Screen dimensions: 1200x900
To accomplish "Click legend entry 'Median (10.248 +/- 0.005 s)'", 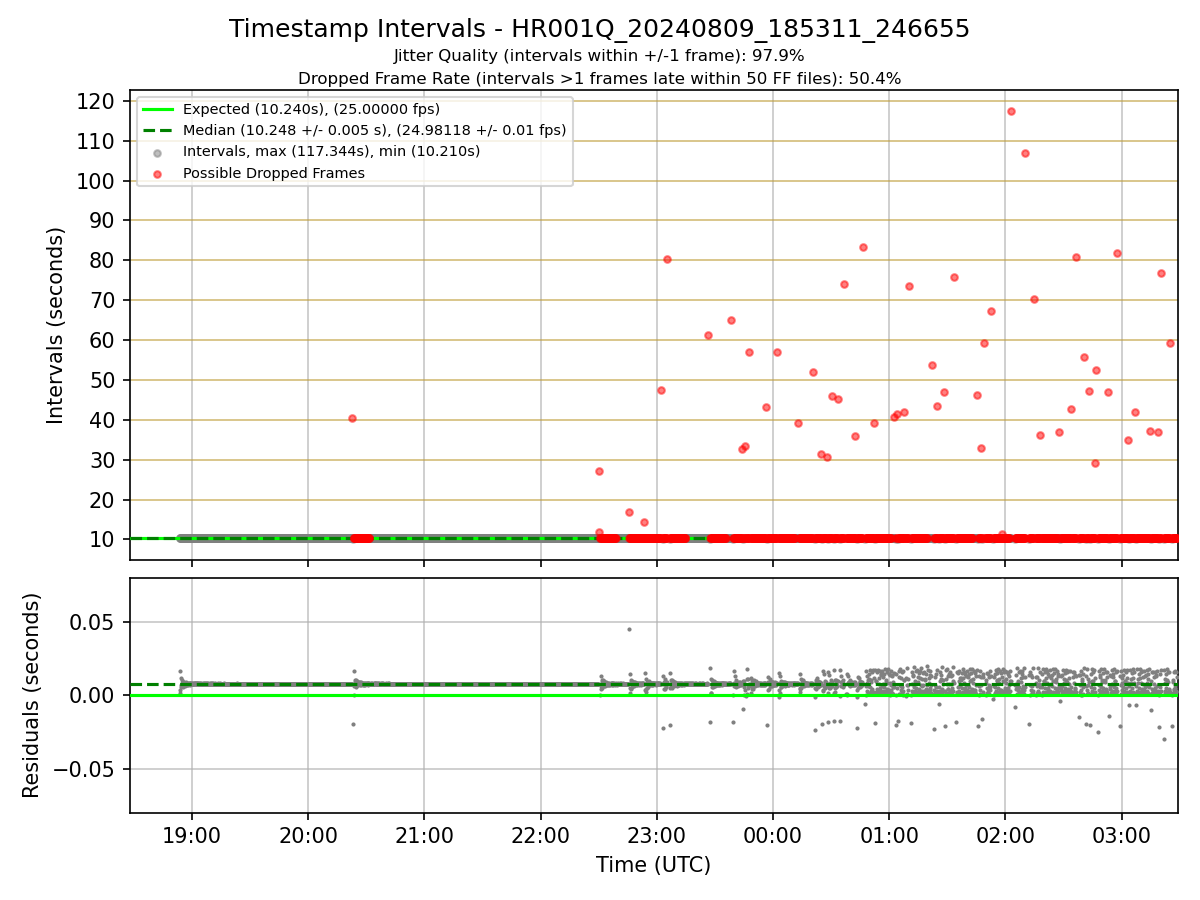I will point(375,130).
